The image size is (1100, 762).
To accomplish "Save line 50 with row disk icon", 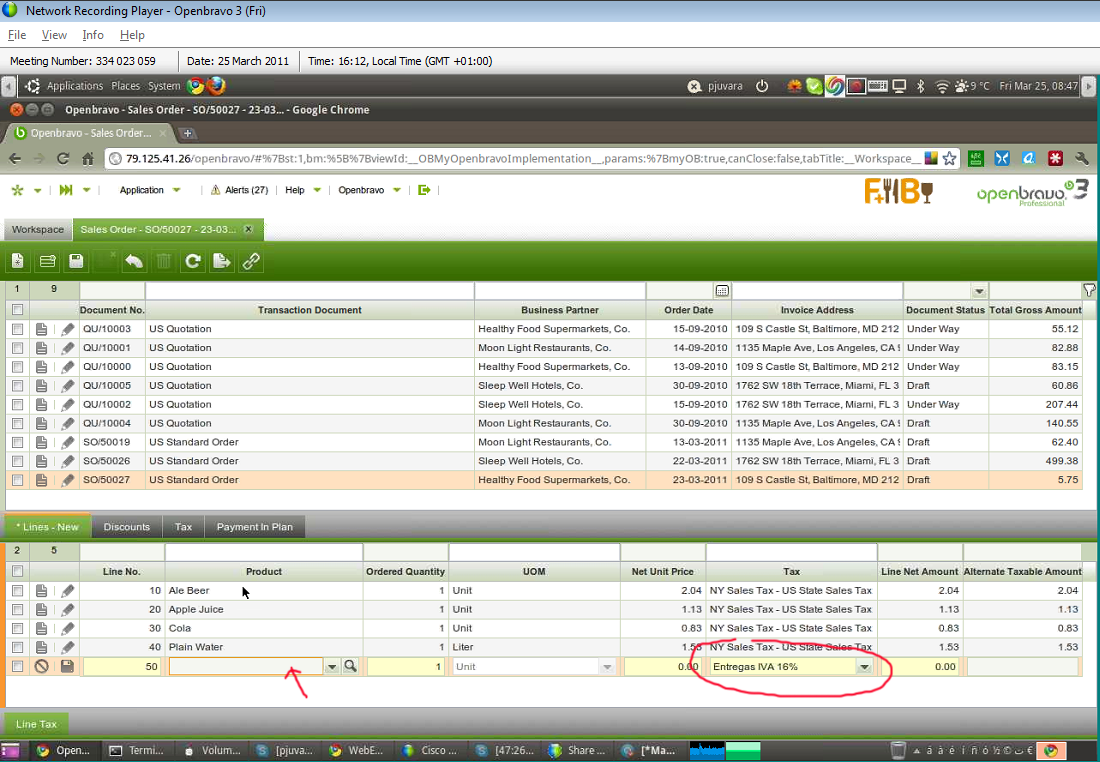I will 67,667.
